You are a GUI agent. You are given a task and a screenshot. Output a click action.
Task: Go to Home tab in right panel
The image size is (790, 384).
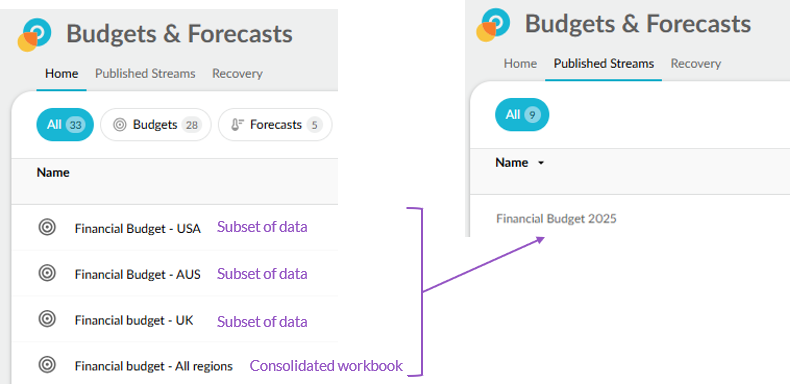point(520,63)
